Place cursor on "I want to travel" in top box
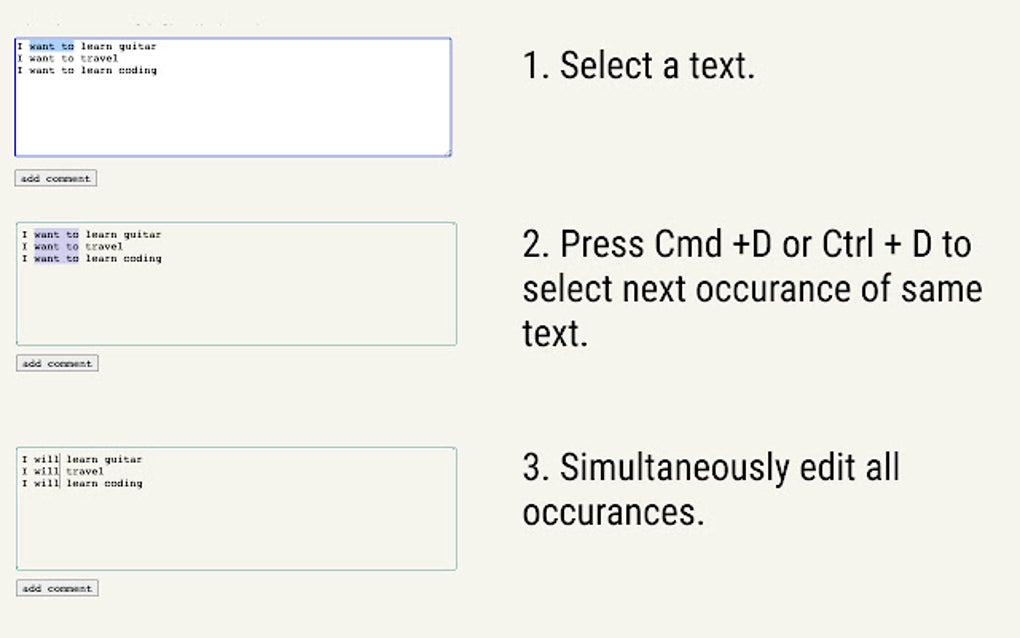Image resolution: width=1020 pixels, height=638 pixels. pyautogui.click(x=67, y=58)
